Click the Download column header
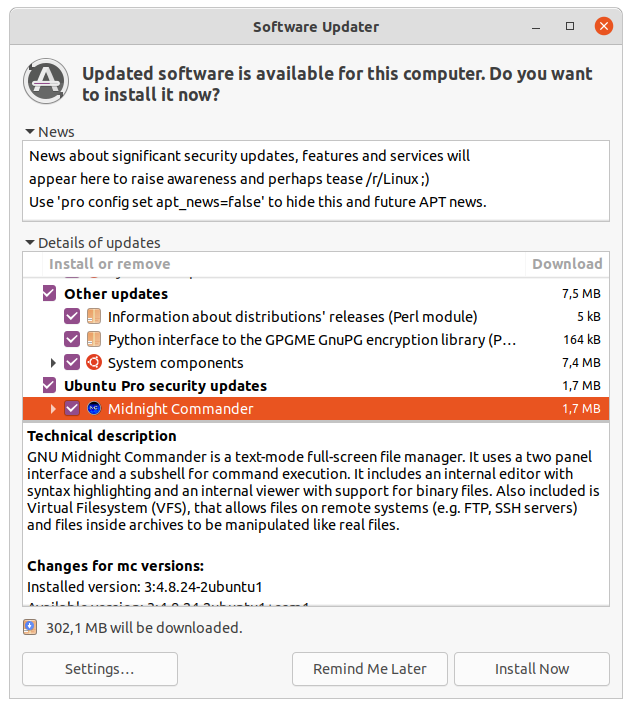This screenshot has width=632, height=708. click(567, 264)
